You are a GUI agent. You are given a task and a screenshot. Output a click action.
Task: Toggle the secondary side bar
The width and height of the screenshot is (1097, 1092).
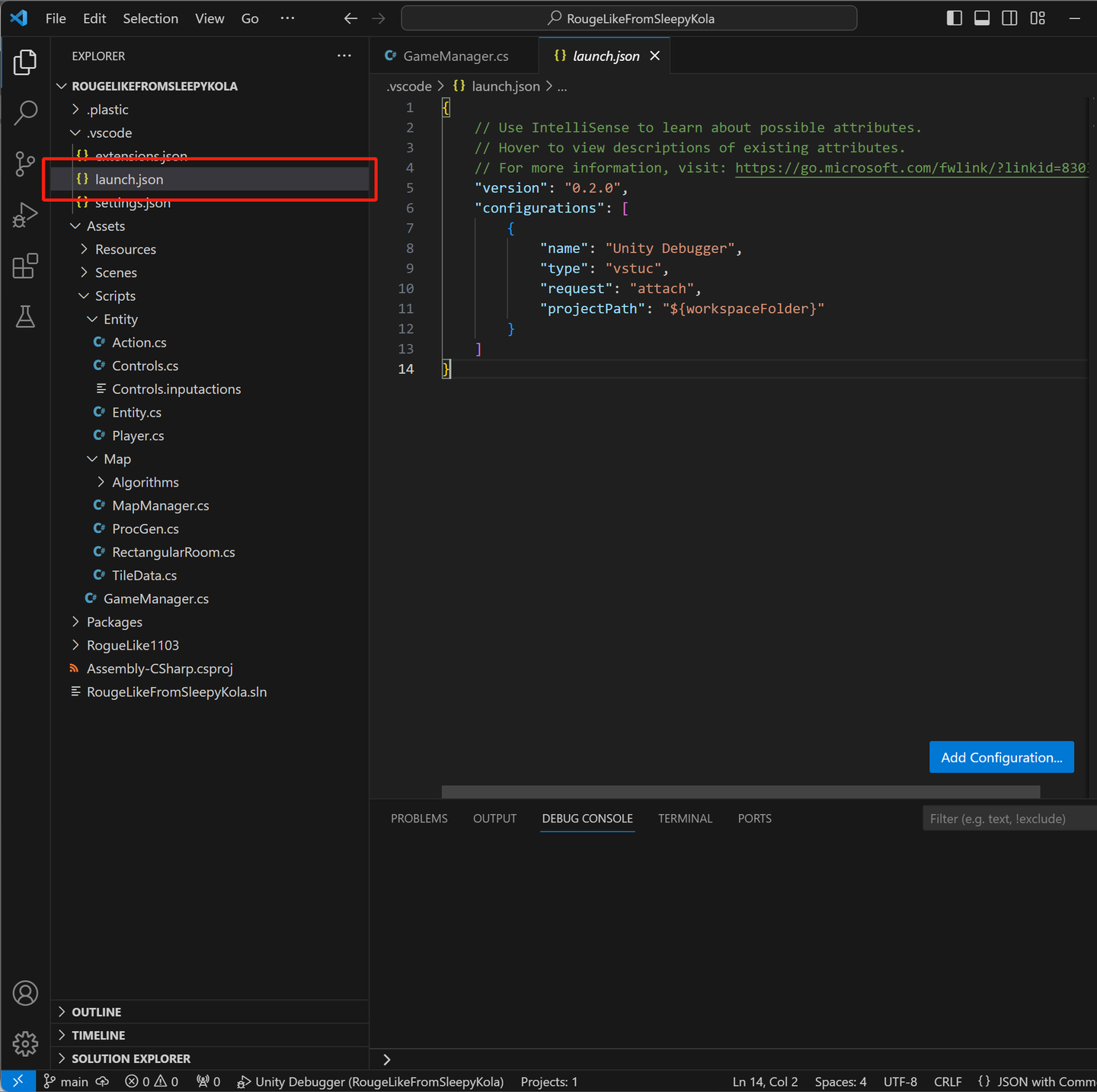point(1009,18)
